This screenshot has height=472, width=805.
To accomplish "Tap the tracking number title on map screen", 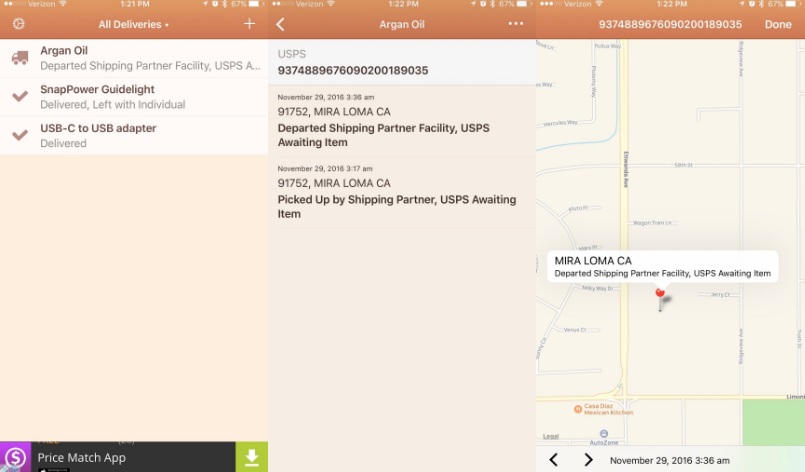I will pyautogui.click(x=670, y=24).
